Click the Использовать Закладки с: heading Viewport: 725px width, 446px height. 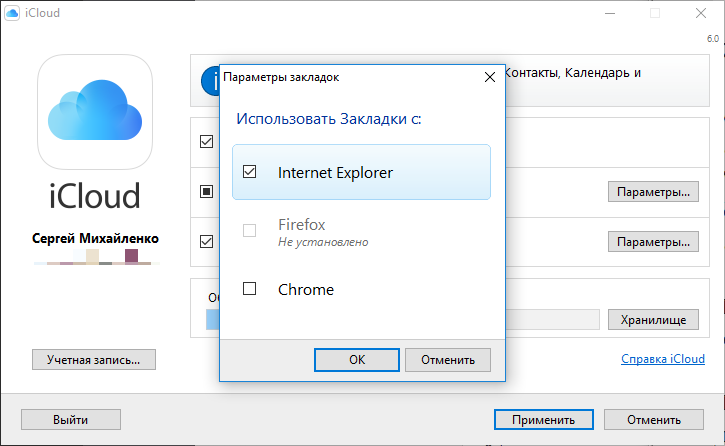(x=329, y=119)
